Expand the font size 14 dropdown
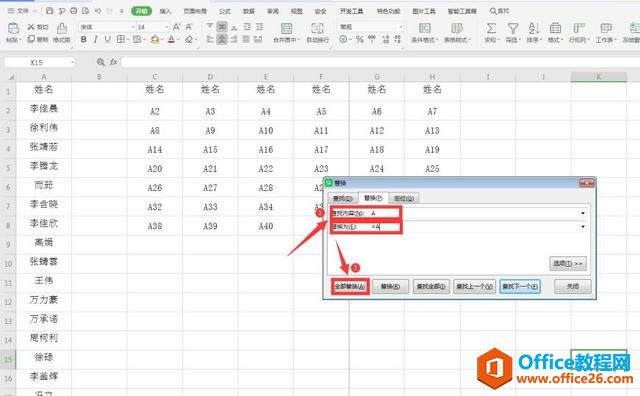The width and height of the screenshot is (640, 396). [x=167, y=27]
